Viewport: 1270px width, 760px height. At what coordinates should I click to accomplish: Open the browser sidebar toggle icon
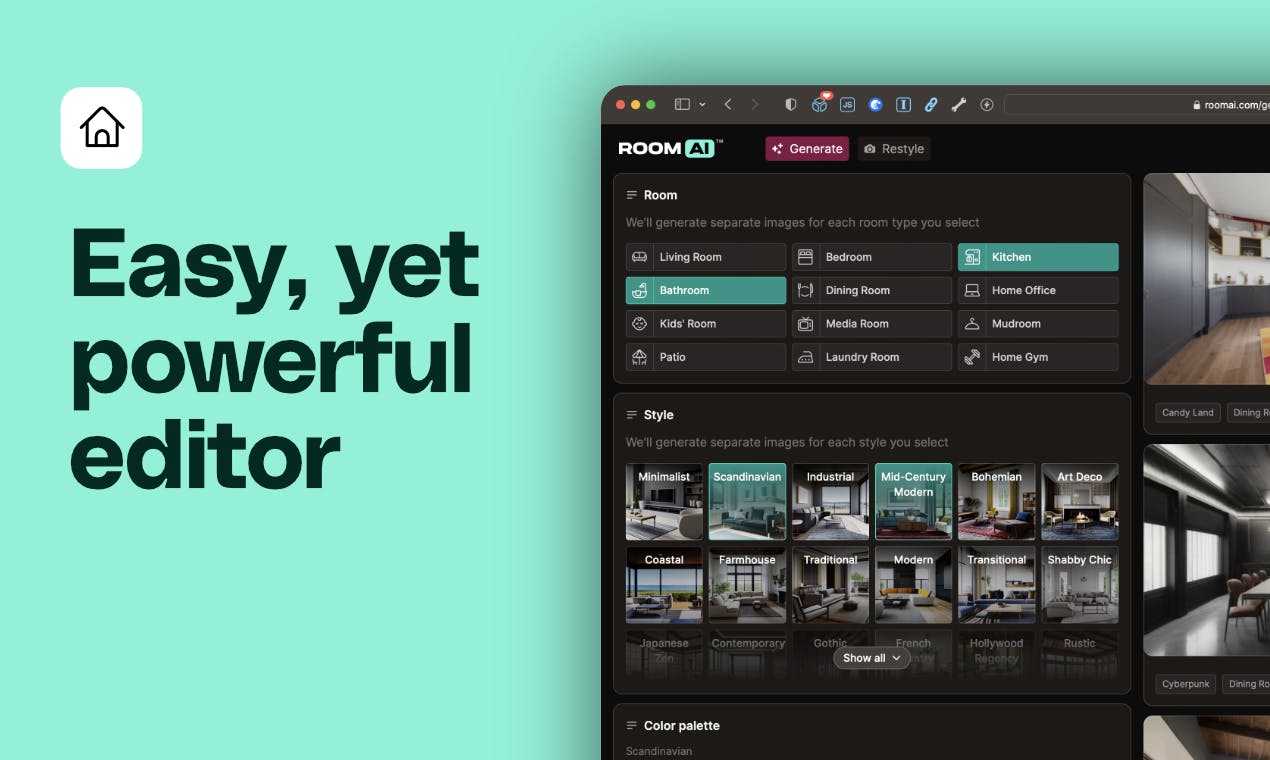click(682, 104)
